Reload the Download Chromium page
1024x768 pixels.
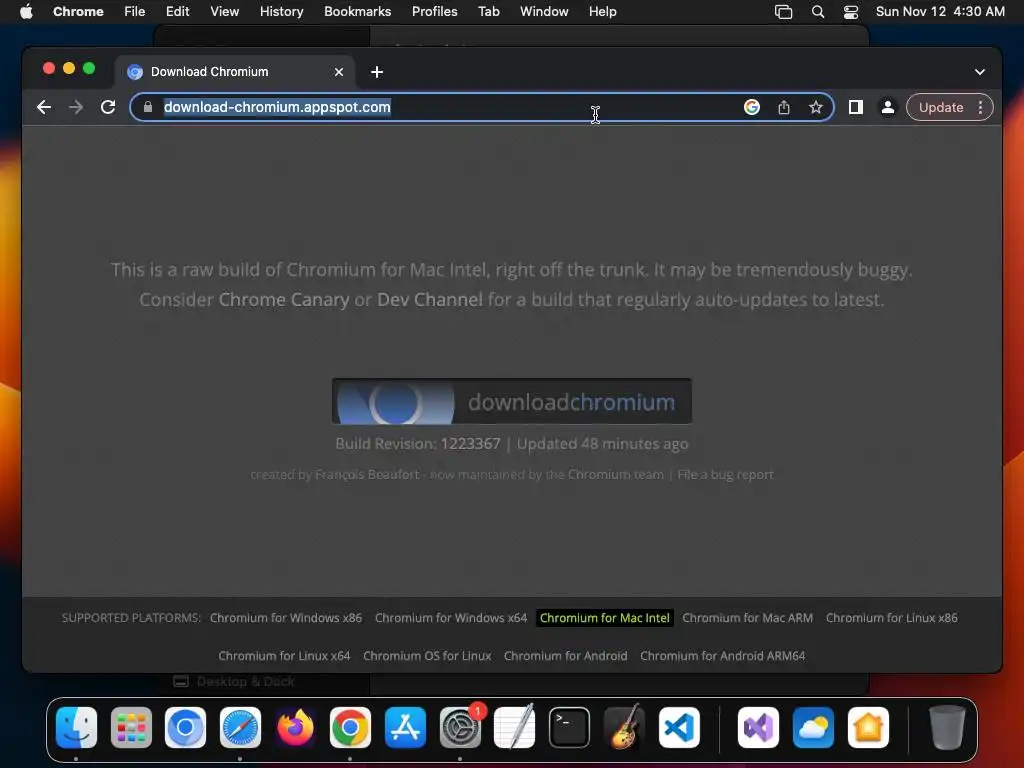coord(108,107)
